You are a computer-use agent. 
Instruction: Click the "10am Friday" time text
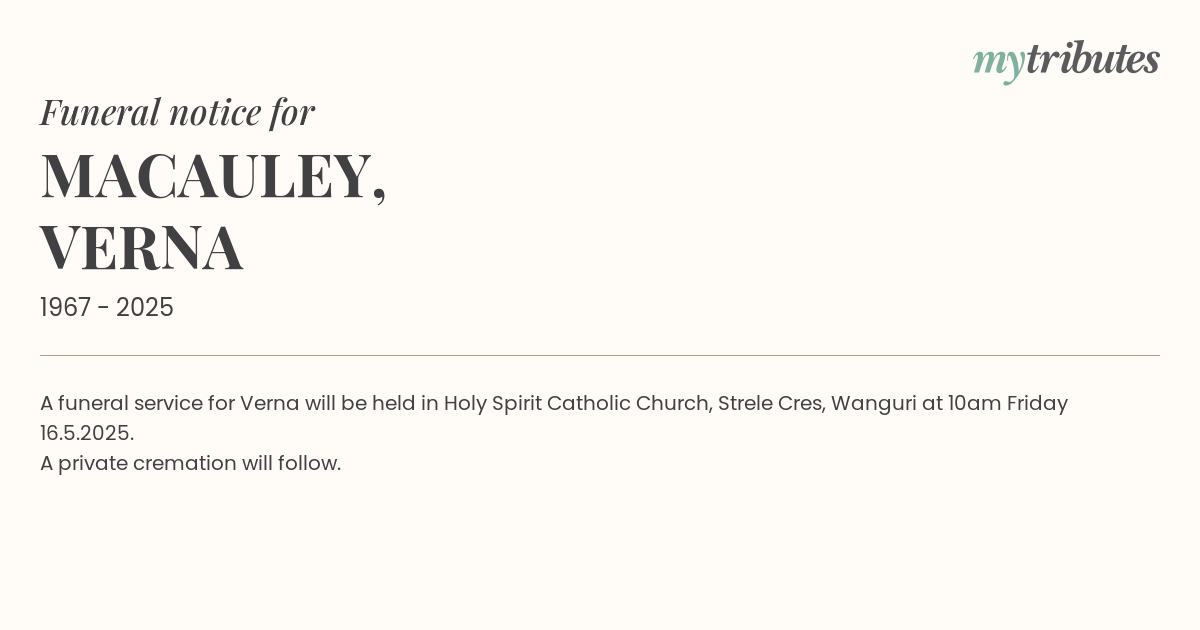pos(1008,403)
